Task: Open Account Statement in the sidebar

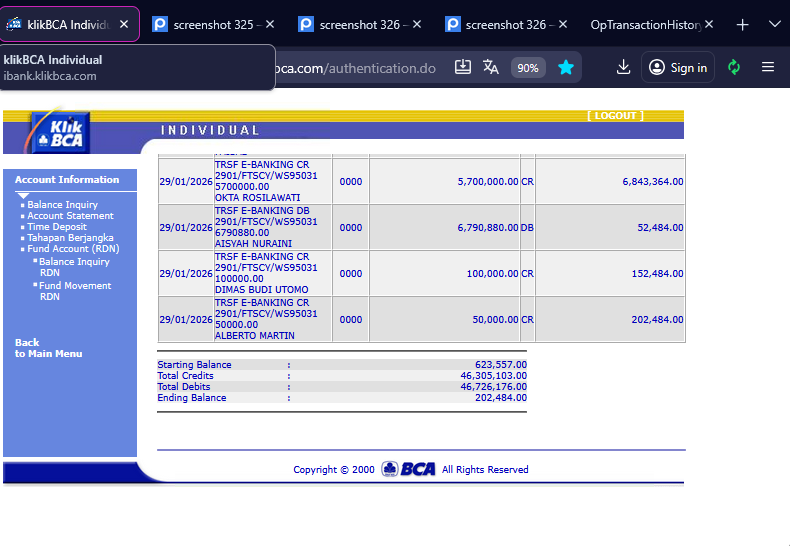Action: pyautogui.click(x=71, y=216)
